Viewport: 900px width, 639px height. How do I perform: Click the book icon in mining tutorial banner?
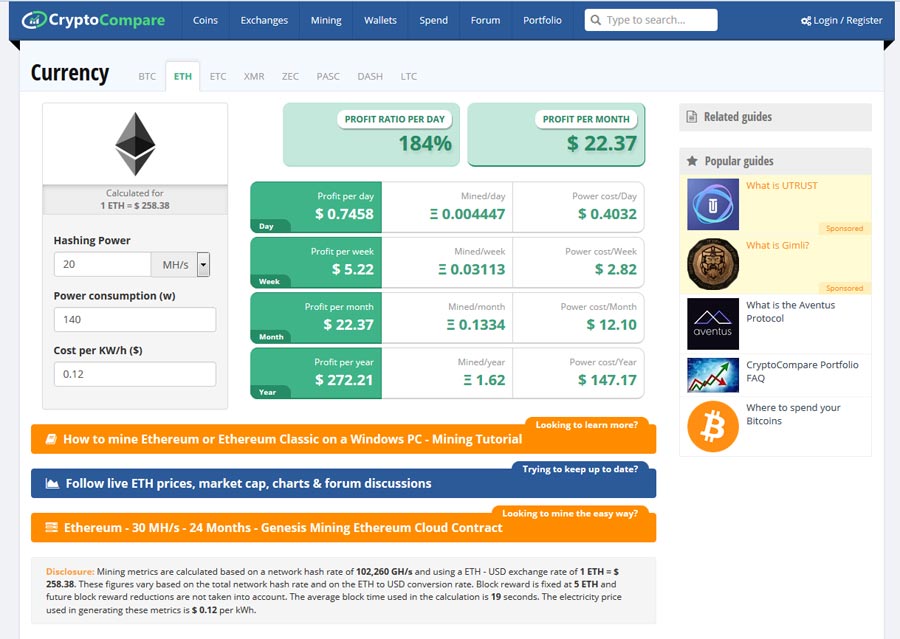[x=51, y=439]
